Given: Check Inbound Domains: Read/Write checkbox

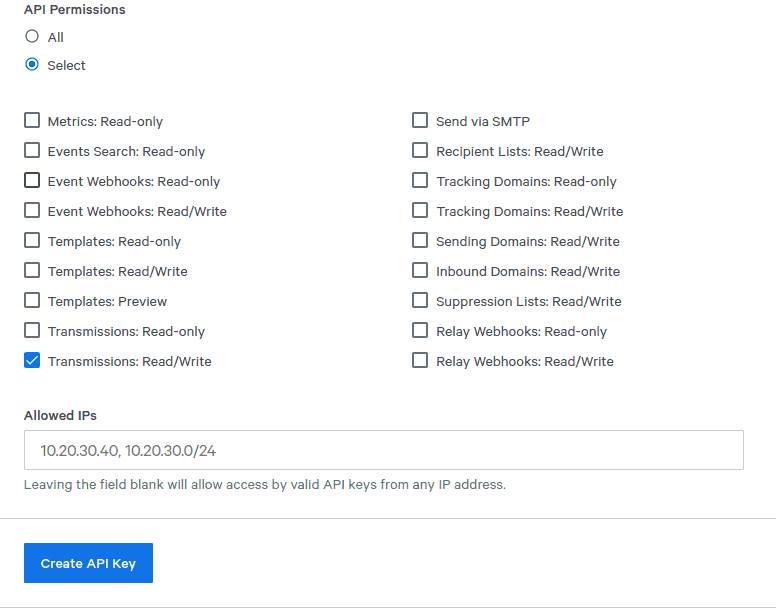Looking at the screenshot, I should tap(420, 271).
